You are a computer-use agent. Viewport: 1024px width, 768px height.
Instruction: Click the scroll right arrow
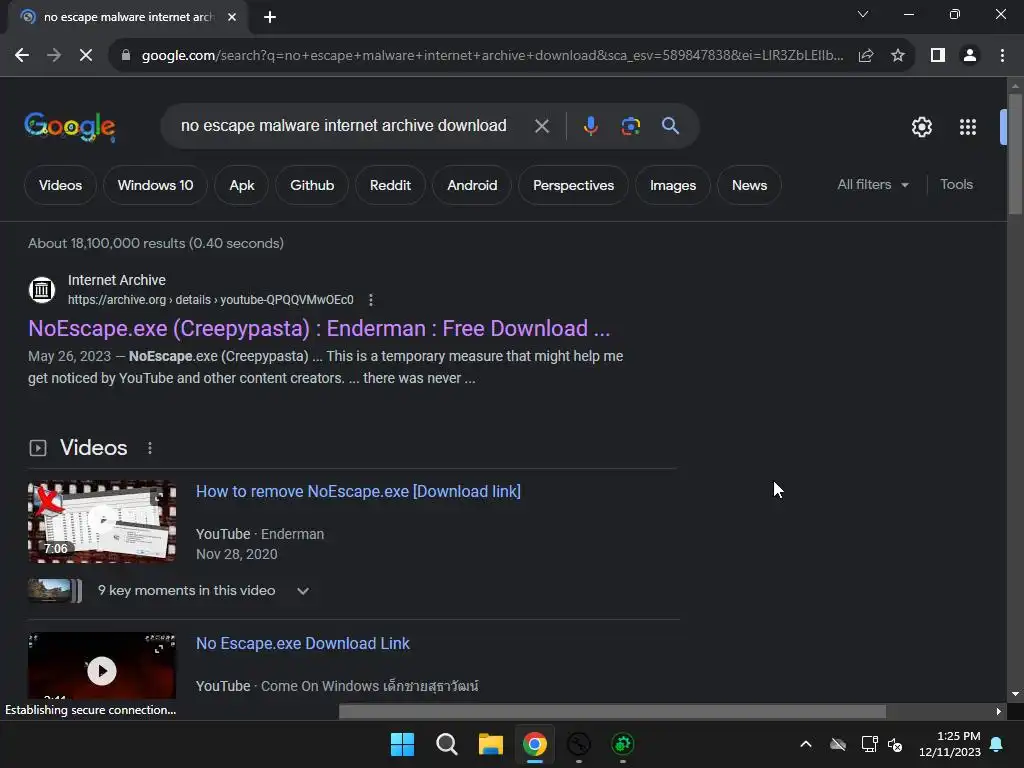999,711
